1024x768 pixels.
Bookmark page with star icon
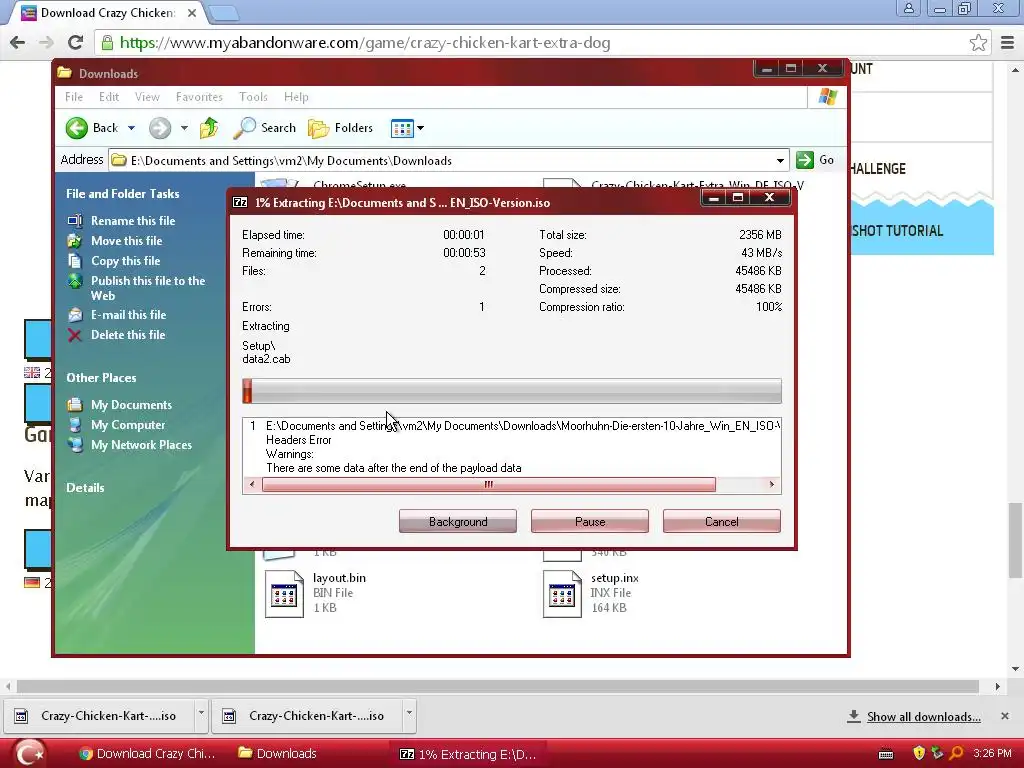[x=978, y=42]
